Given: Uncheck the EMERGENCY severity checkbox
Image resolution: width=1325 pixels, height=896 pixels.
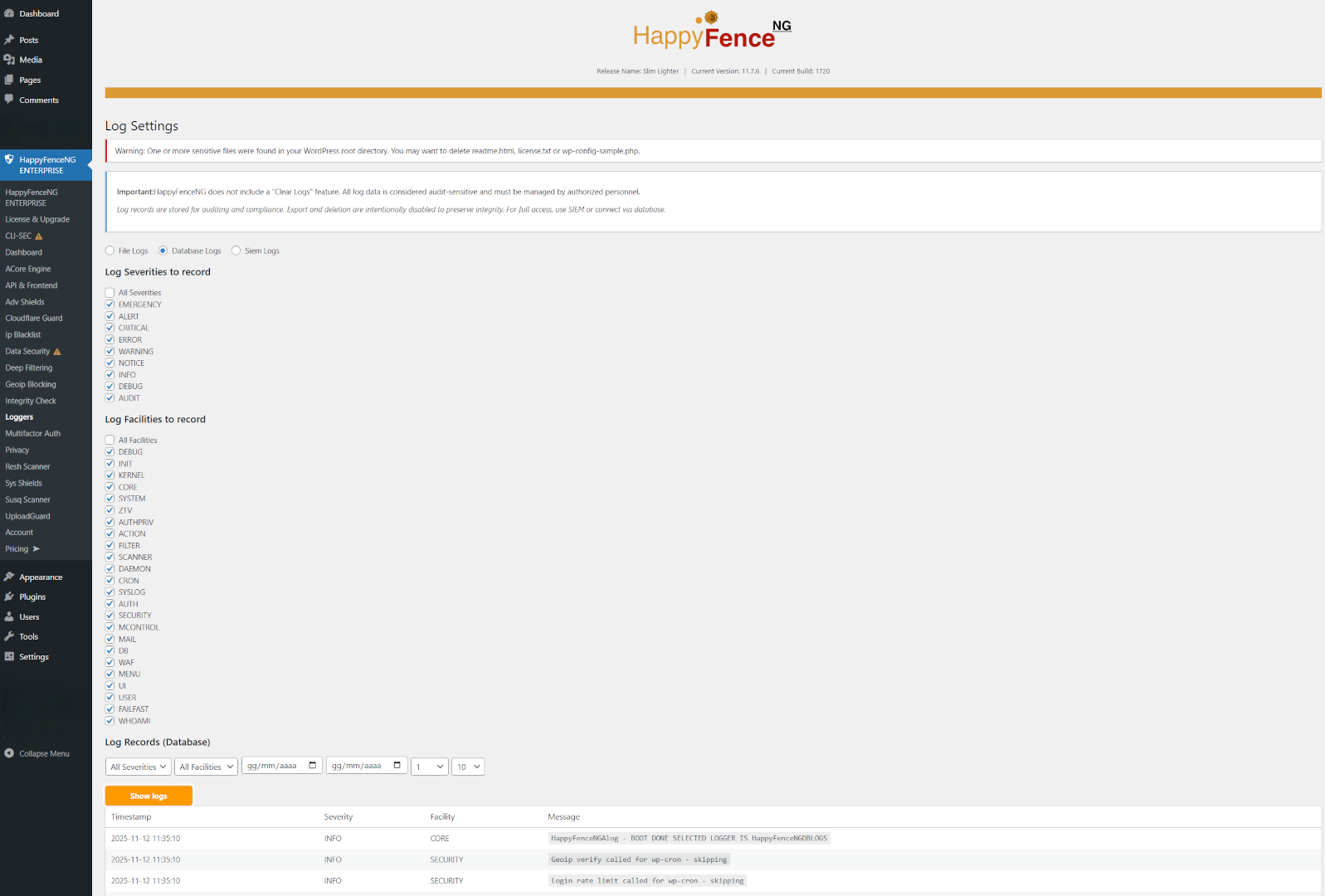Looking at the screenshot, I should [x=110, y=304].
